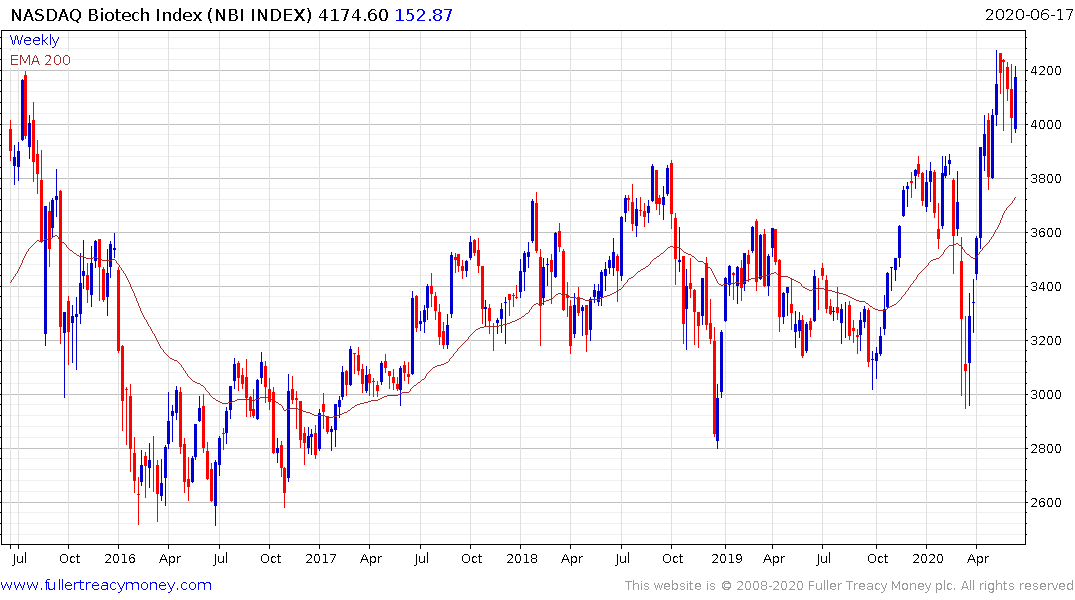Image resolution: width=1075 pixels, height=600 pixels.
Task: Click the date 2020-06-17
Action: 1028,15
